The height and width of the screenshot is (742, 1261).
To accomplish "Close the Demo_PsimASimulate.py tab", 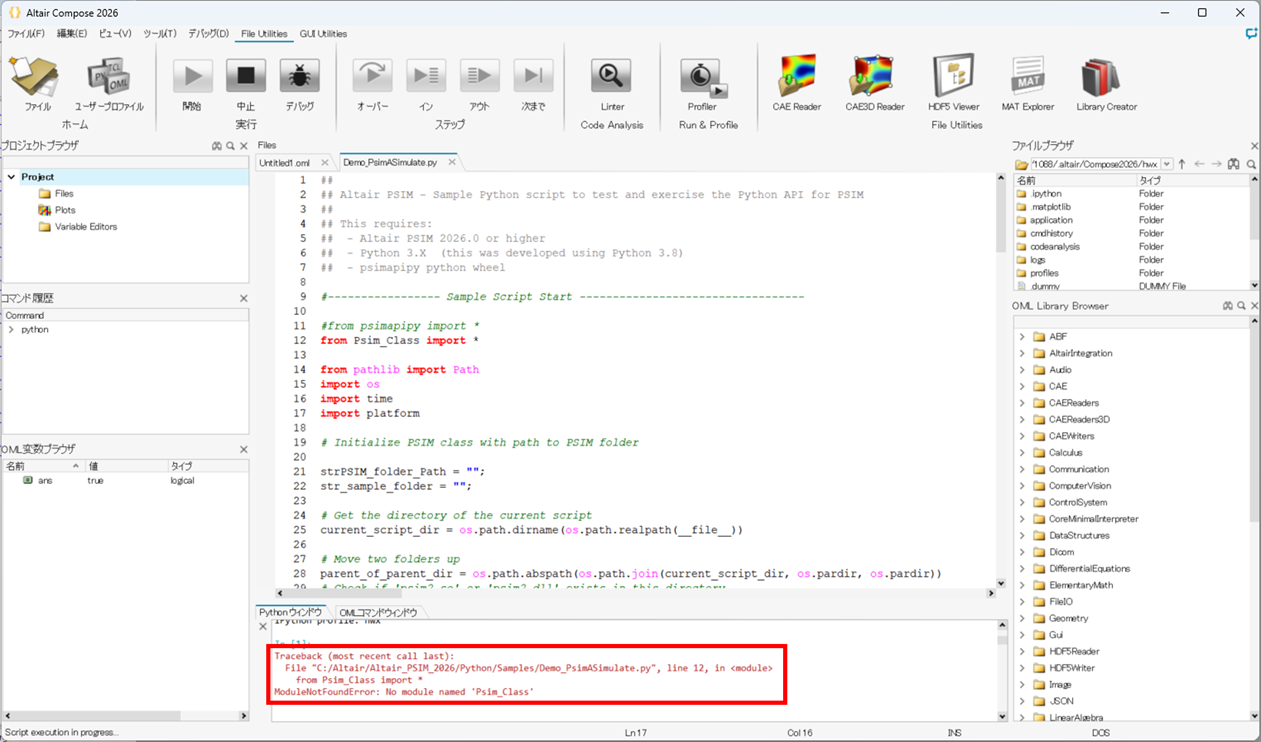I will coord(452,162).
